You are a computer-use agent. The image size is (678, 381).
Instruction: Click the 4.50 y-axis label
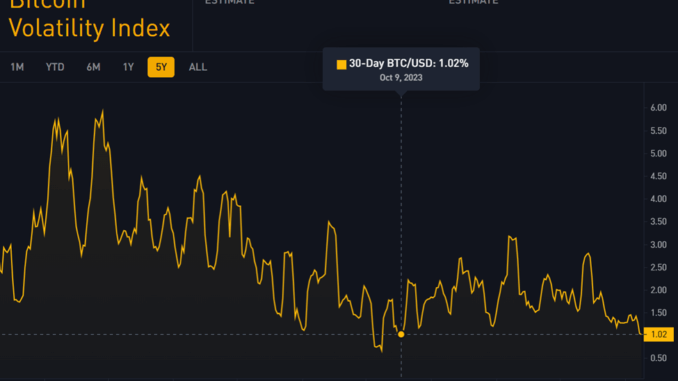658,176
